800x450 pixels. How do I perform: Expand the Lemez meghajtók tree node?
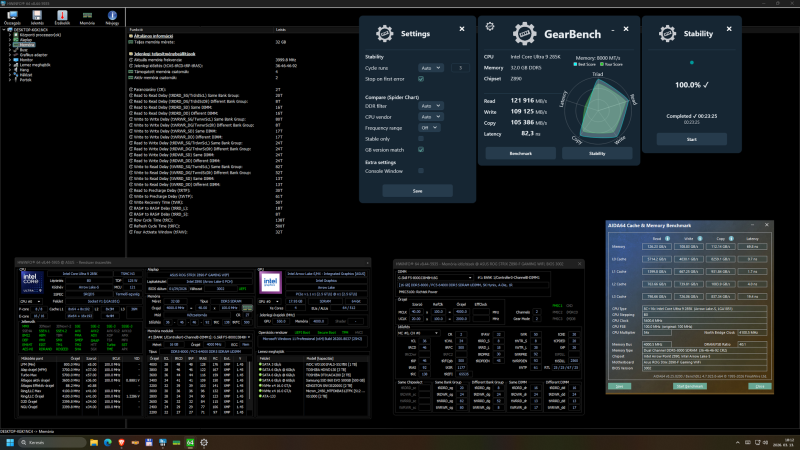(x=10, y=65)
